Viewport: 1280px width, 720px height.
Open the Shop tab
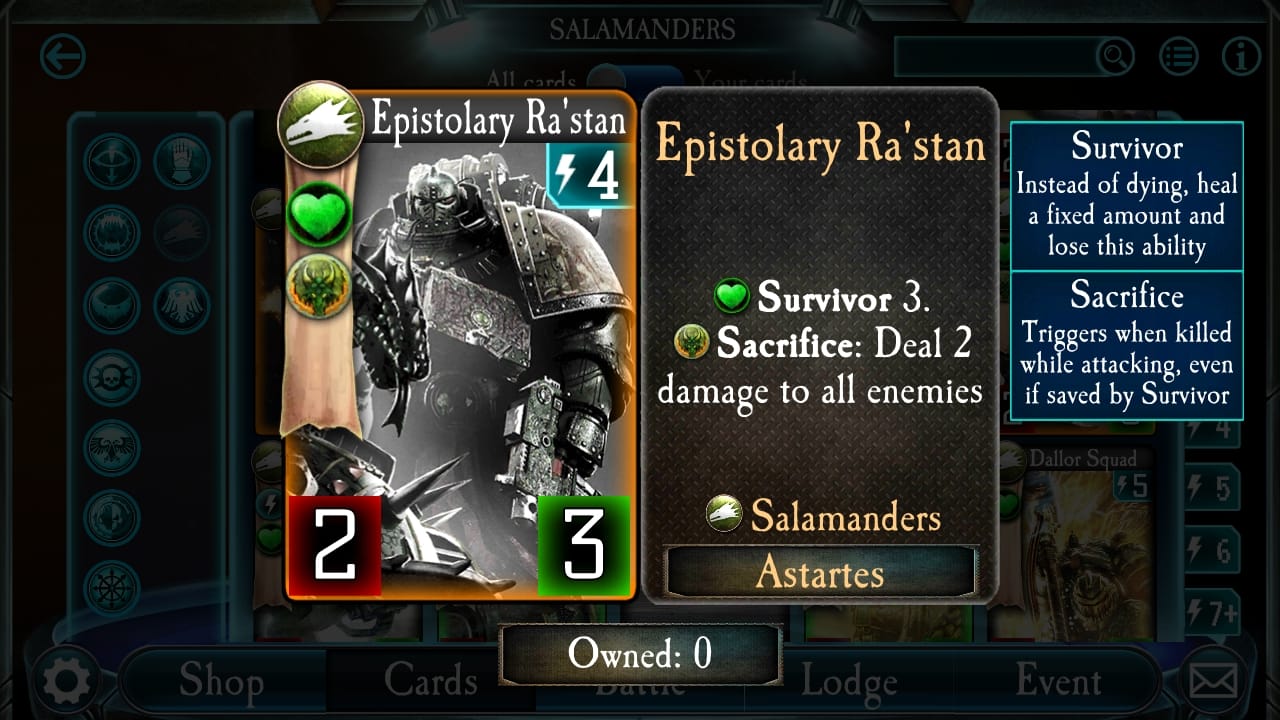(x=221, y=681)
